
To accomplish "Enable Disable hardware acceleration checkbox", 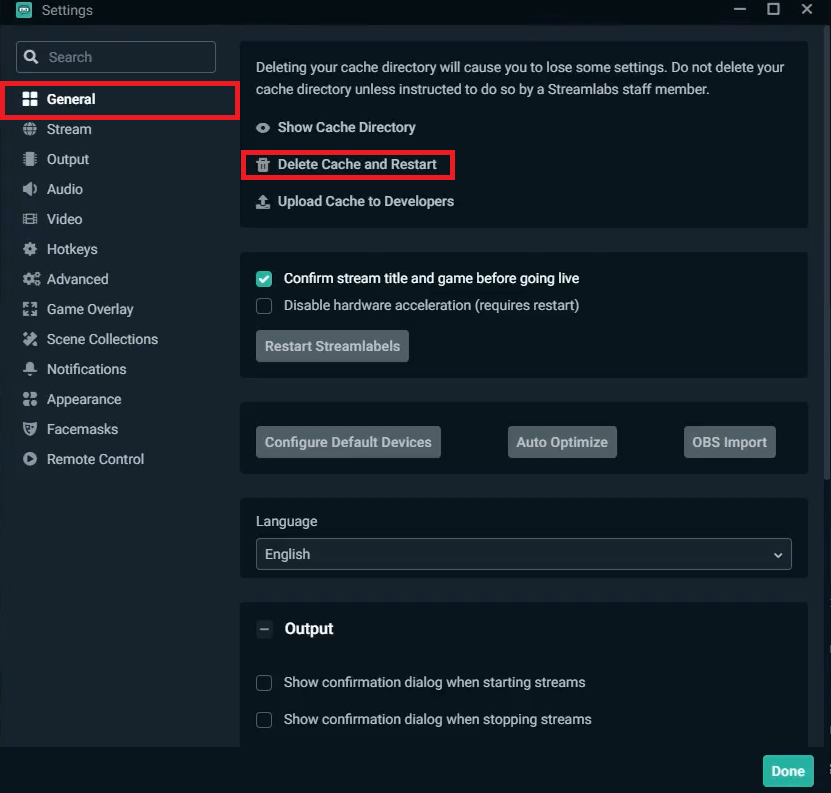I will [x=264, y=306].
